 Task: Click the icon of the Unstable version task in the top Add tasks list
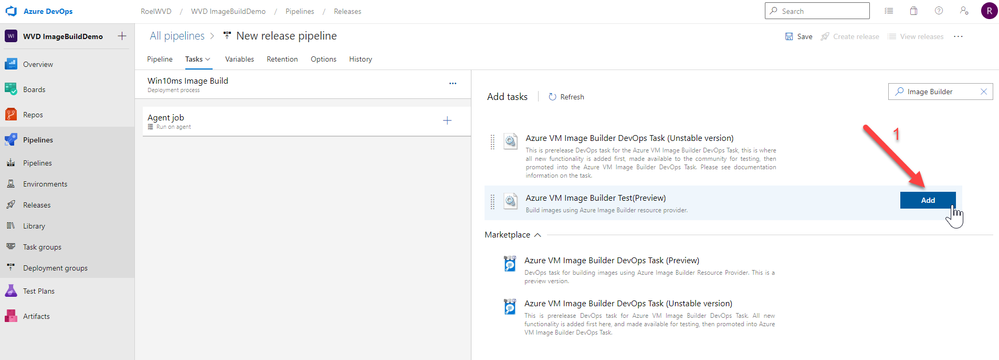[510, 141]
